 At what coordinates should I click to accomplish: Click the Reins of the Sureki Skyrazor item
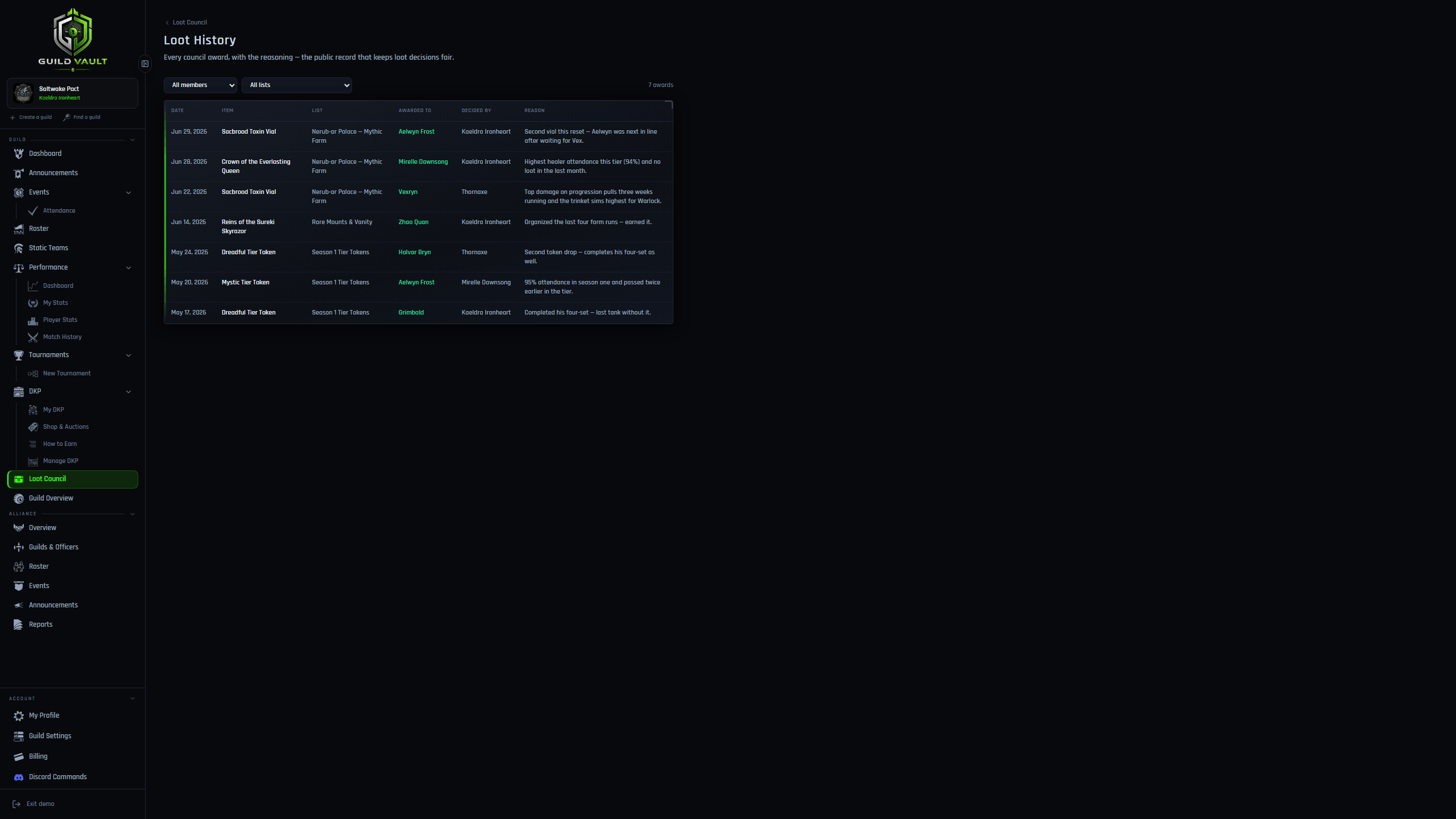click(248, 227)
